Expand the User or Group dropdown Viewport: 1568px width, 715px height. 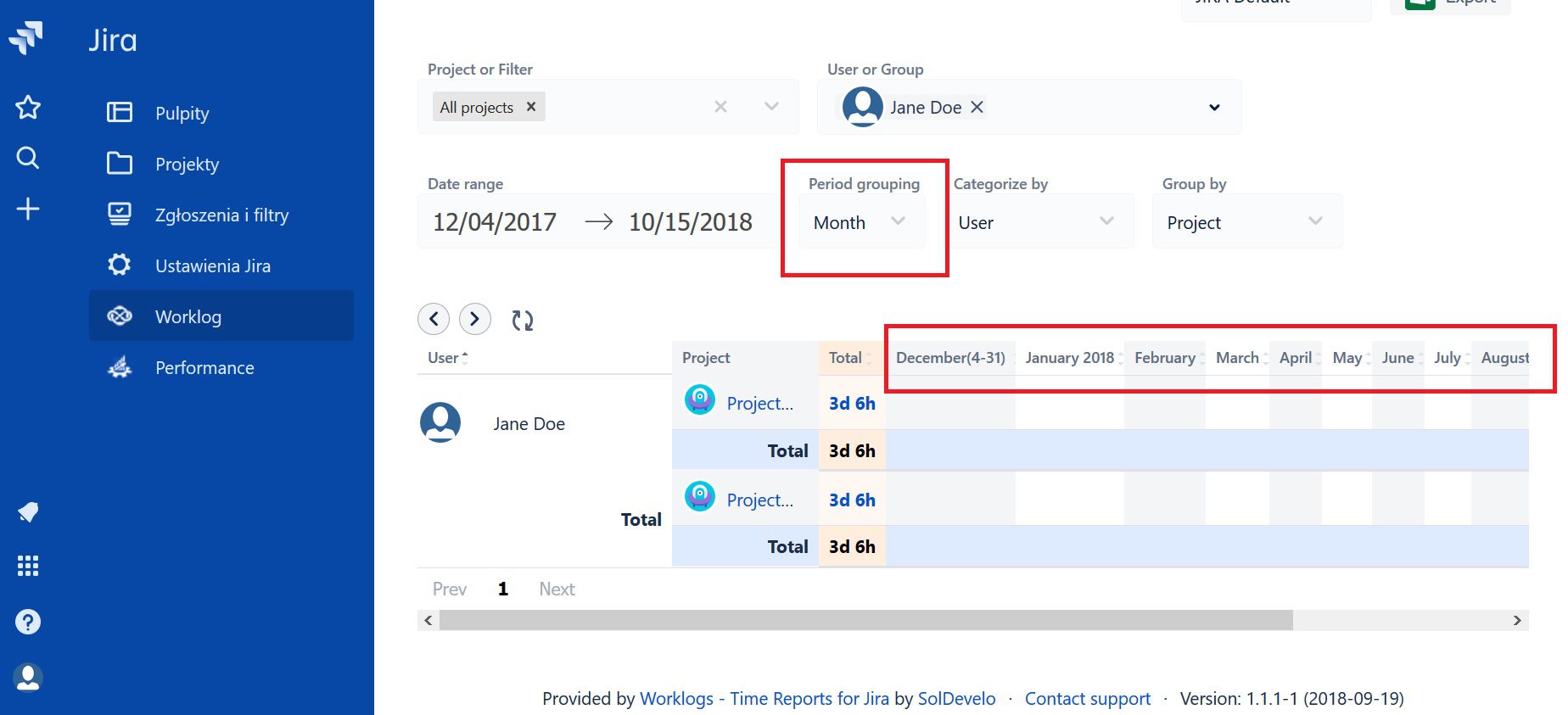click(1214, 108)
